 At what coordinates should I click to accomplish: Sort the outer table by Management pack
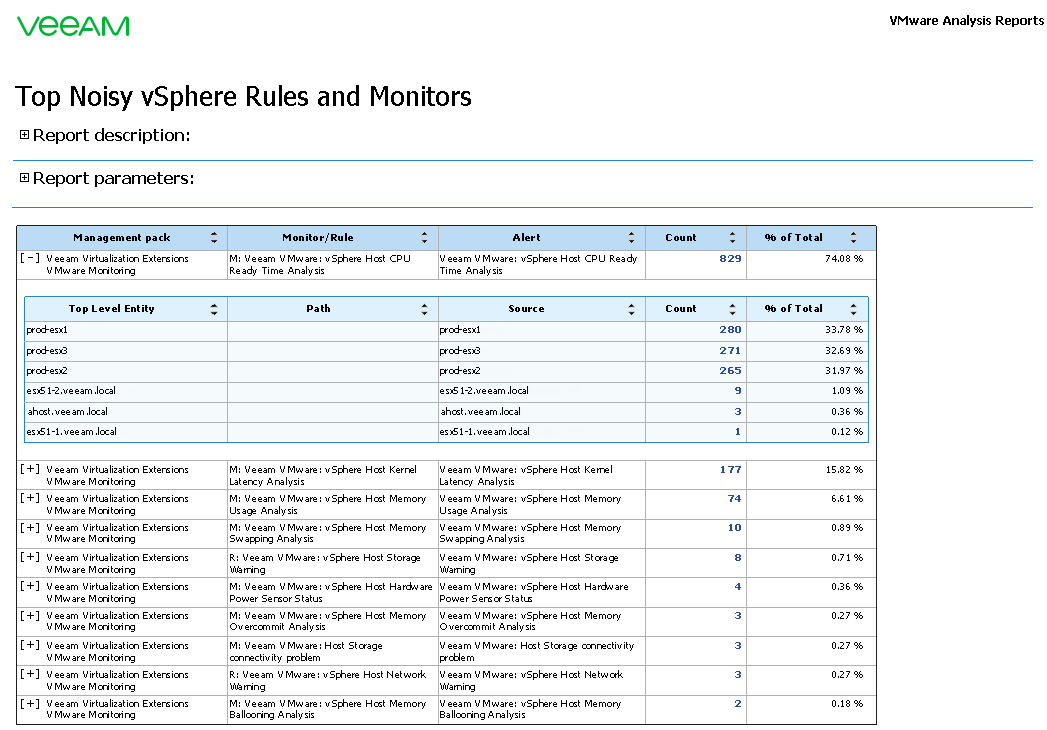pyautogui.click(x=214, y=238)
